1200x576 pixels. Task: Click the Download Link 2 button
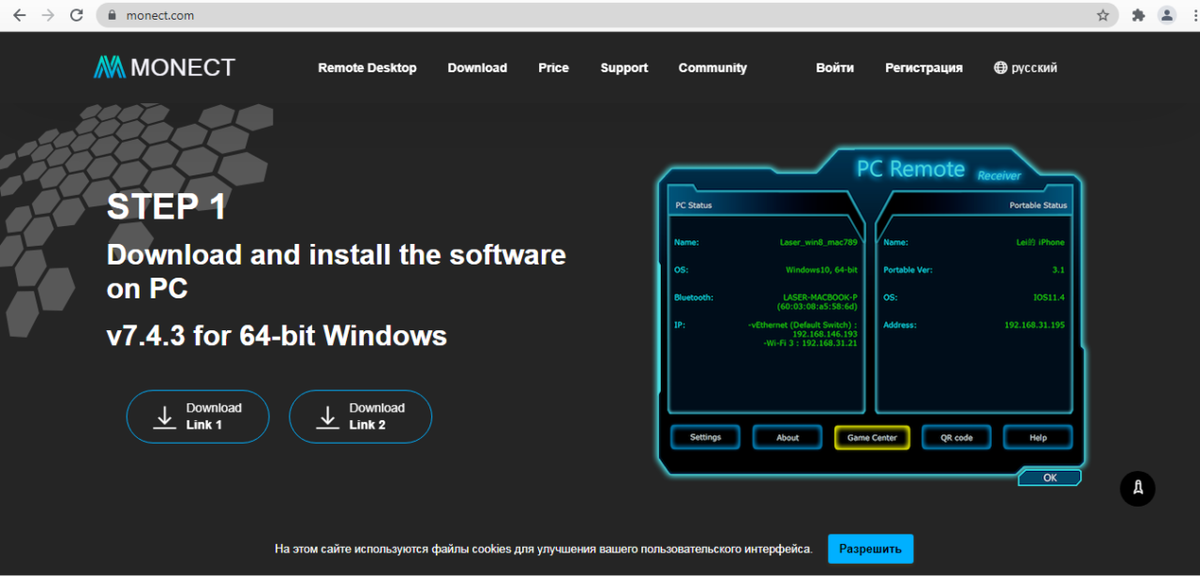click(x=360, y=416)
